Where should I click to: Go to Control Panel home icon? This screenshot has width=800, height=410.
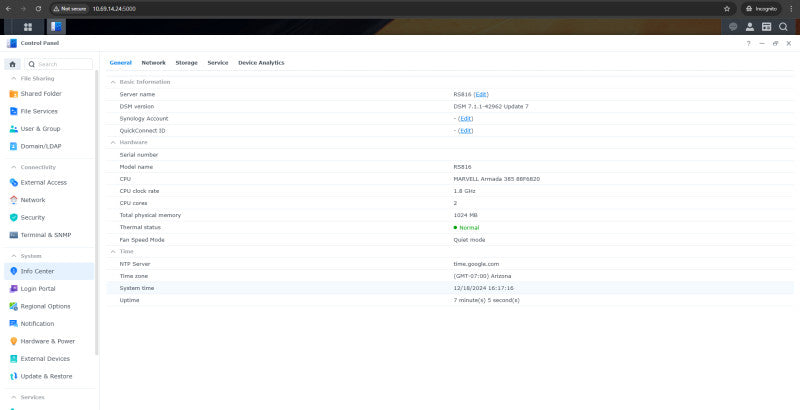(x=13, y=64)
